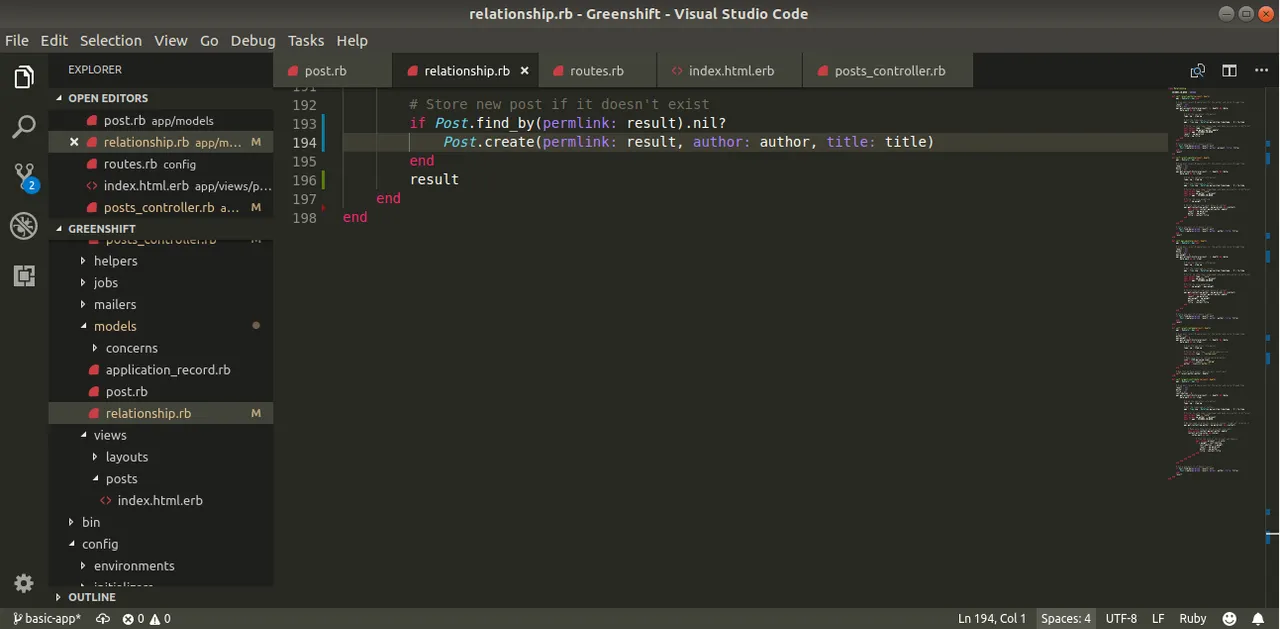Open the File menu

pyautogui.click(x=17, y=40)
